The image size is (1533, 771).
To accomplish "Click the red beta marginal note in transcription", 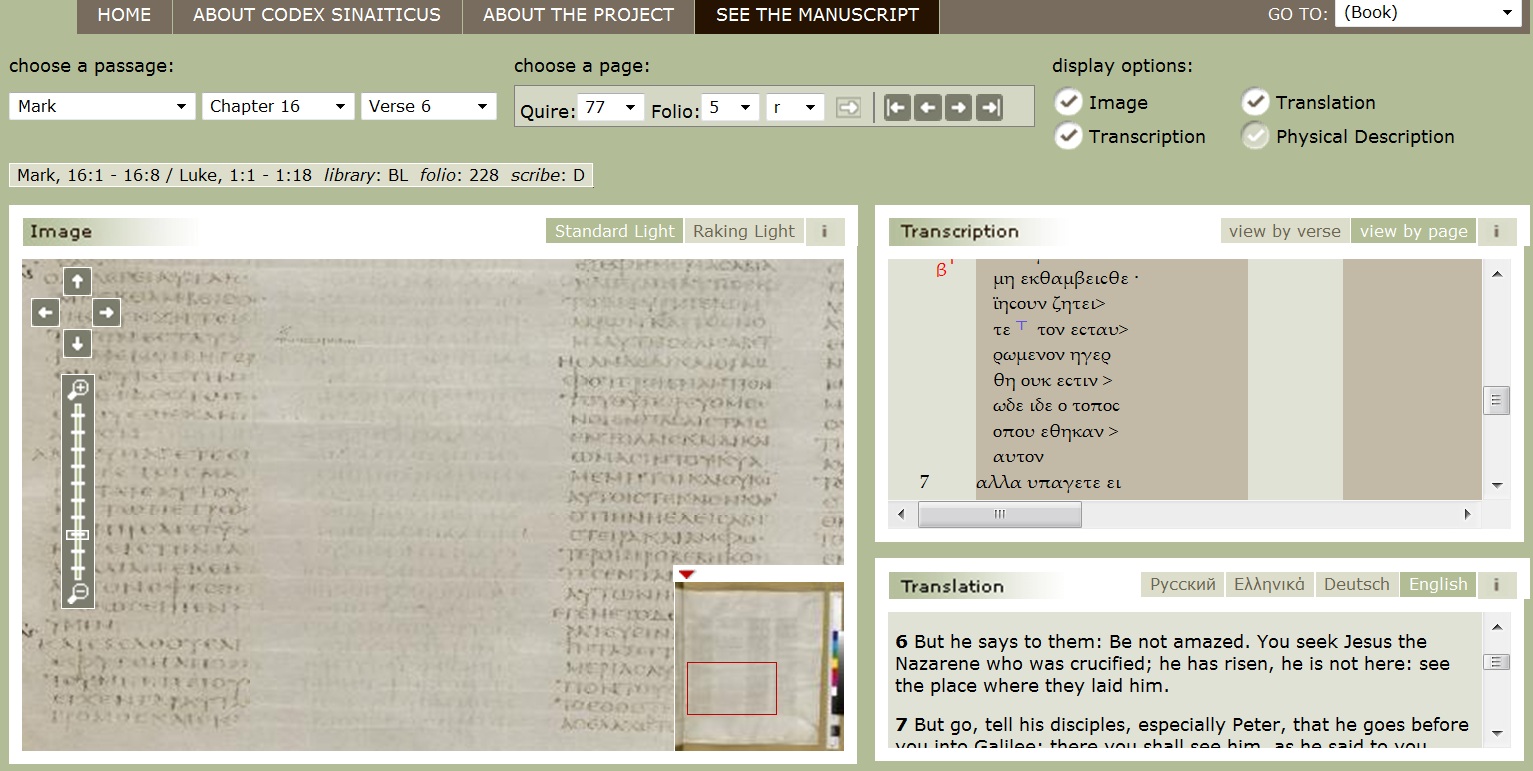I will point(942,268).
